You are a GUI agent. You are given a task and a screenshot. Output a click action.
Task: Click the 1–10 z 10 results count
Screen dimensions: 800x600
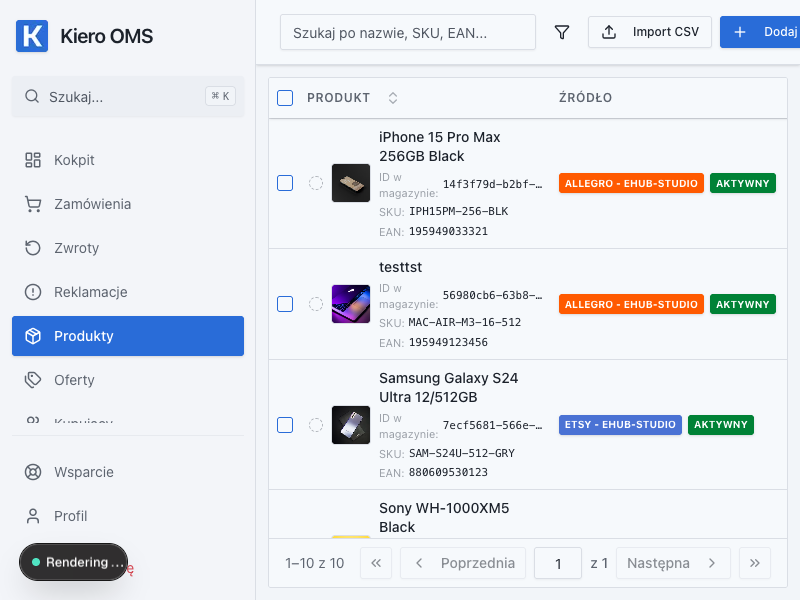[x=314, y=563]
